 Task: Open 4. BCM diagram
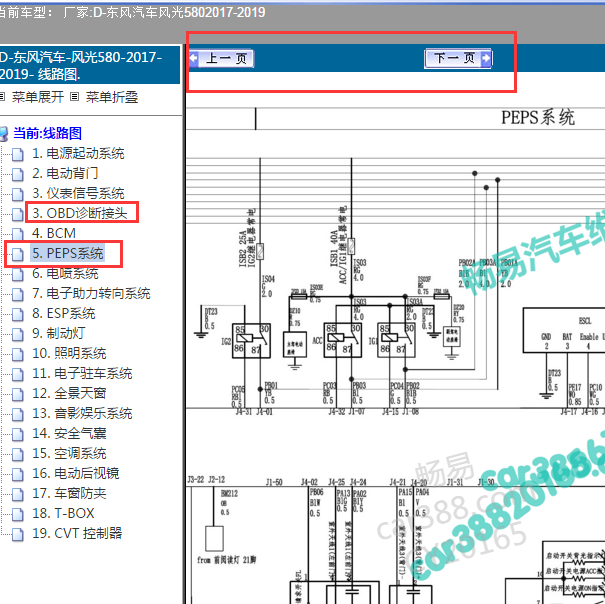54,233
